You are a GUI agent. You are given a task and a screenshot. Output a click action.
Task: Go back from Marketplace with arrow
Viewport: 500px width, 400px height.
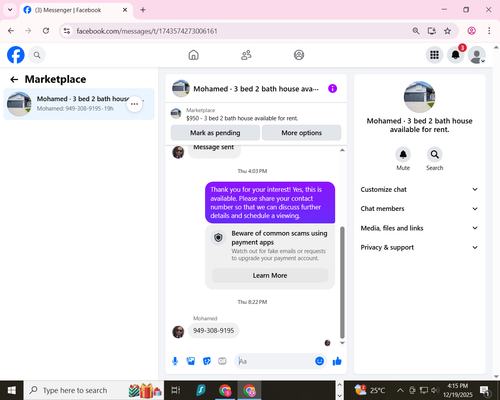(14, 79)
